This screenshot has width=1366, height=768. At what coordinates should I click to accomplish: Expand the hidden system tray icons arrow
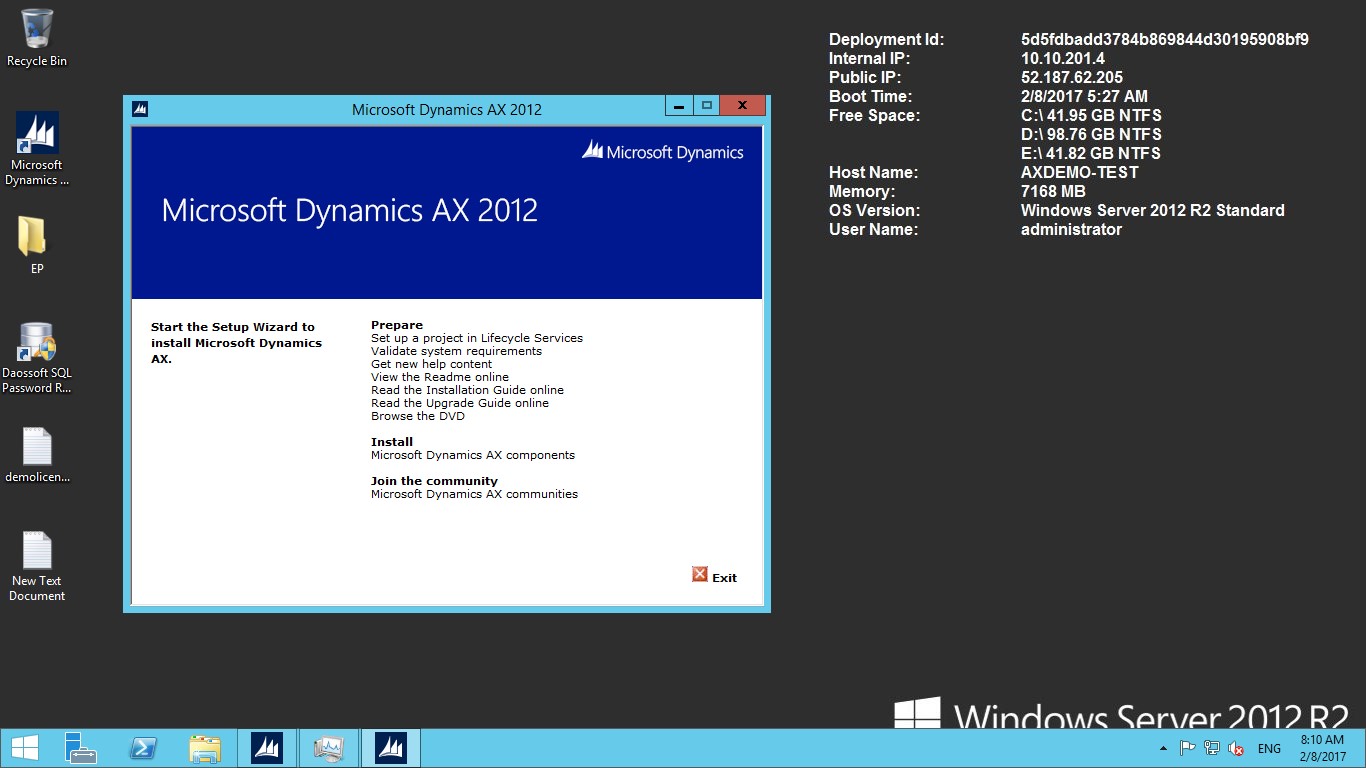[x=1163, y=748]
